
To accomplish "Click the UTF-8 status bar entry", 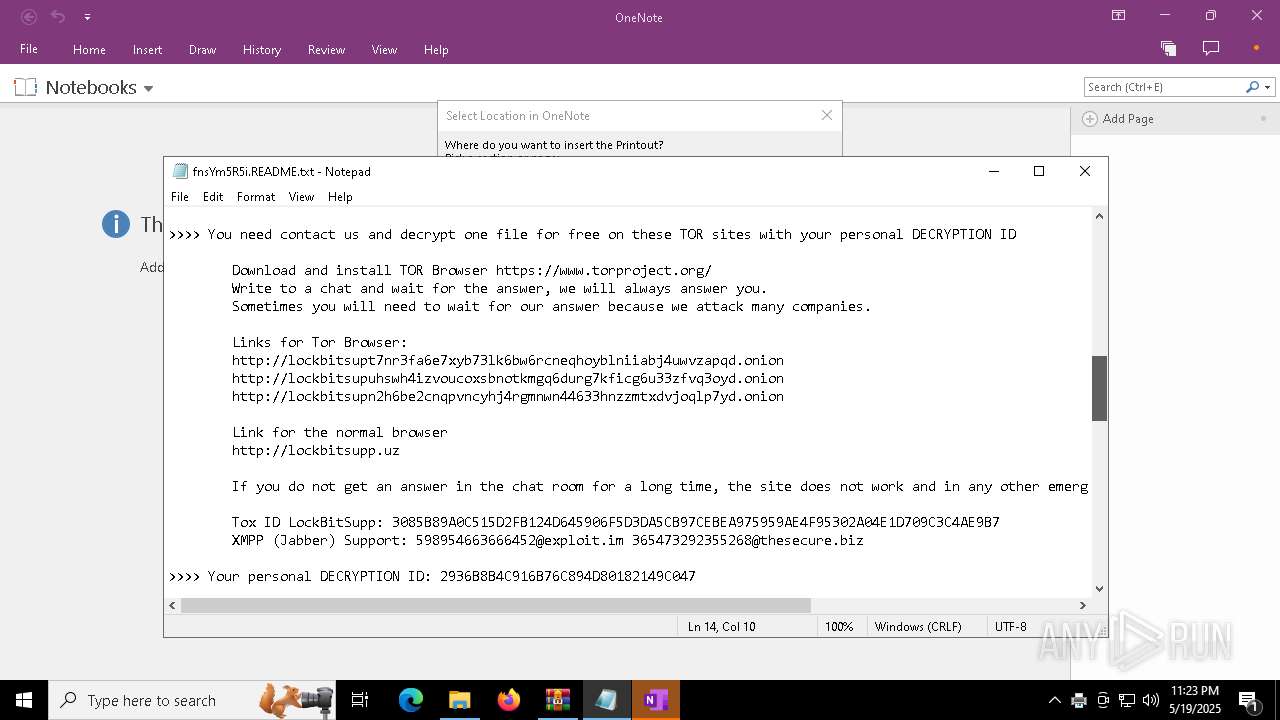I will click(1011, 627).
